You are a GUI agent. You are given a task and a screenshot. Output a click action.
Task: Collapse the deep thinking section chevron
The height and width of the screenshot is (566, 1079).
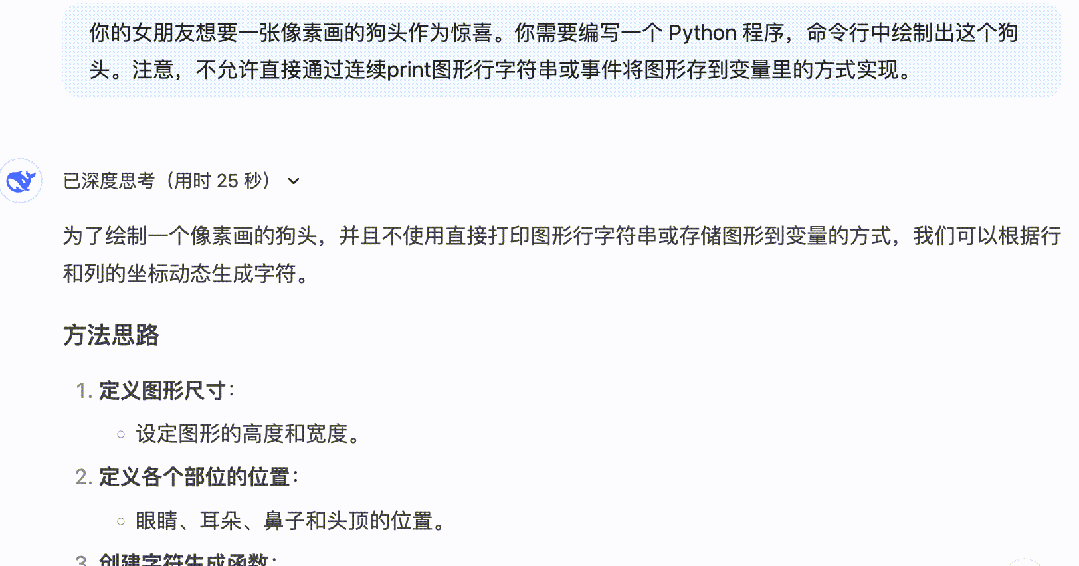(294, 182)
